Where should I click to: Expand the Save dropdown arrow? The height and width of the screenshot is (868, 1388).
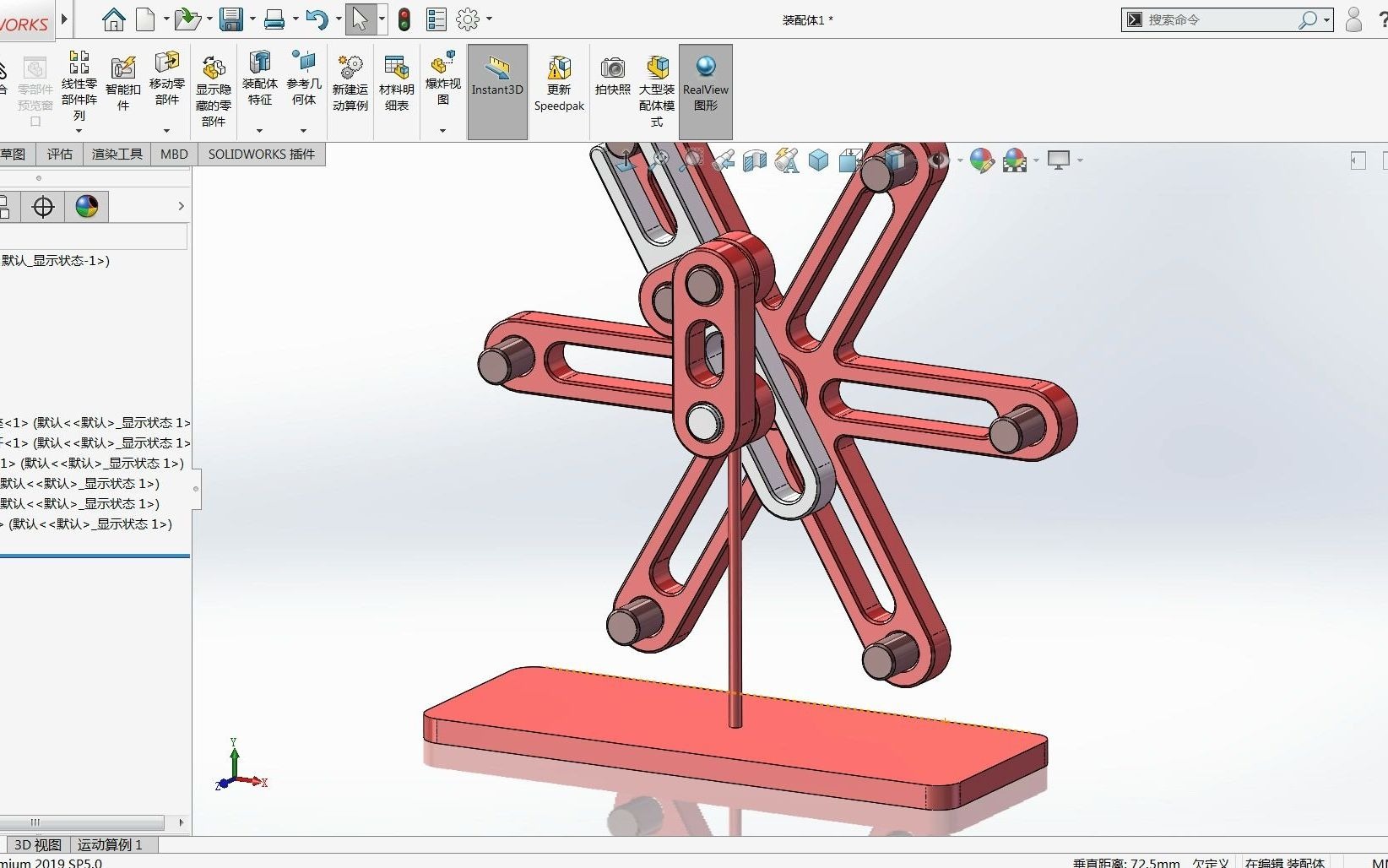(x=252, y=19)
